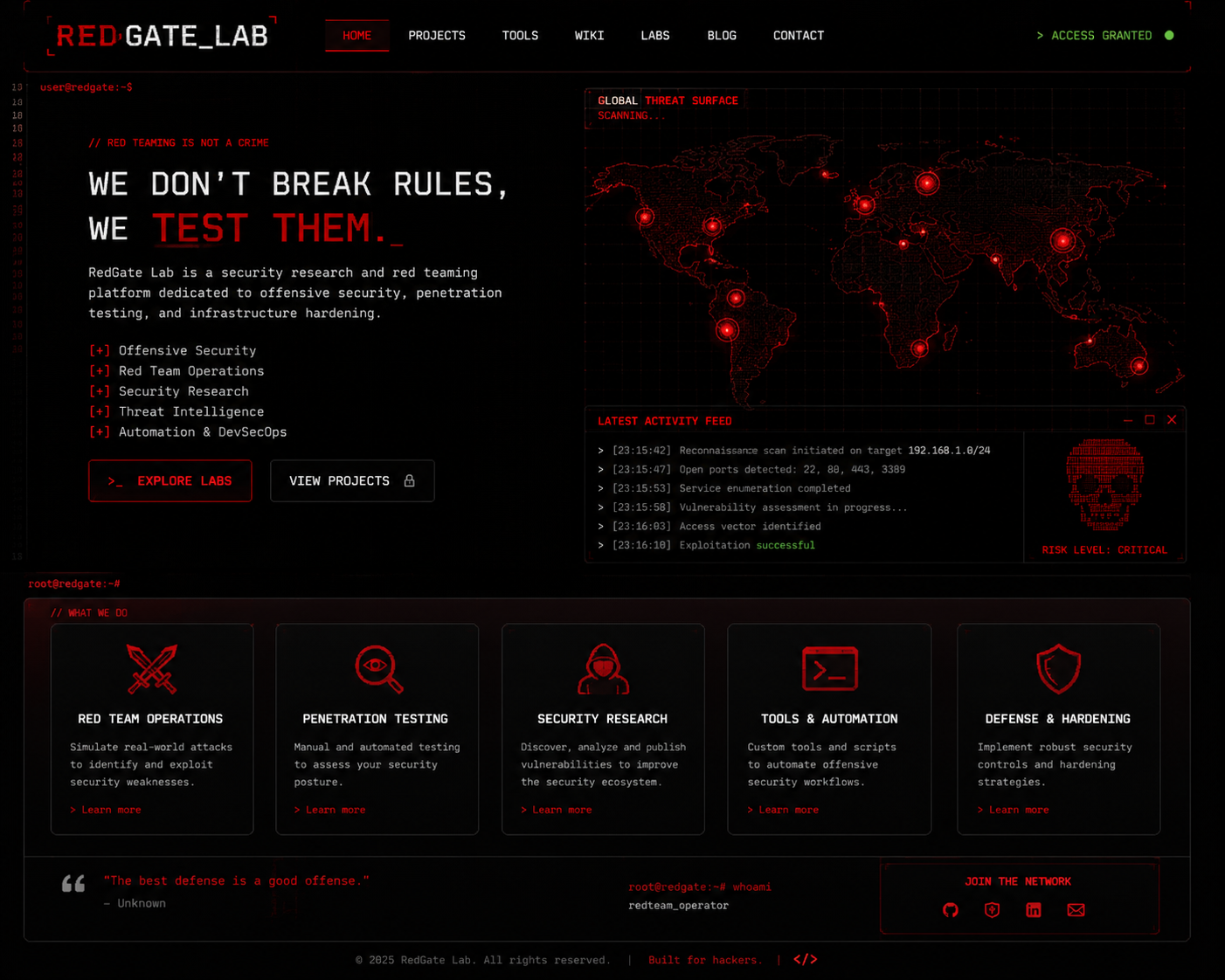Expand the [+] Red Team Operations item

(x=176, y=371)
